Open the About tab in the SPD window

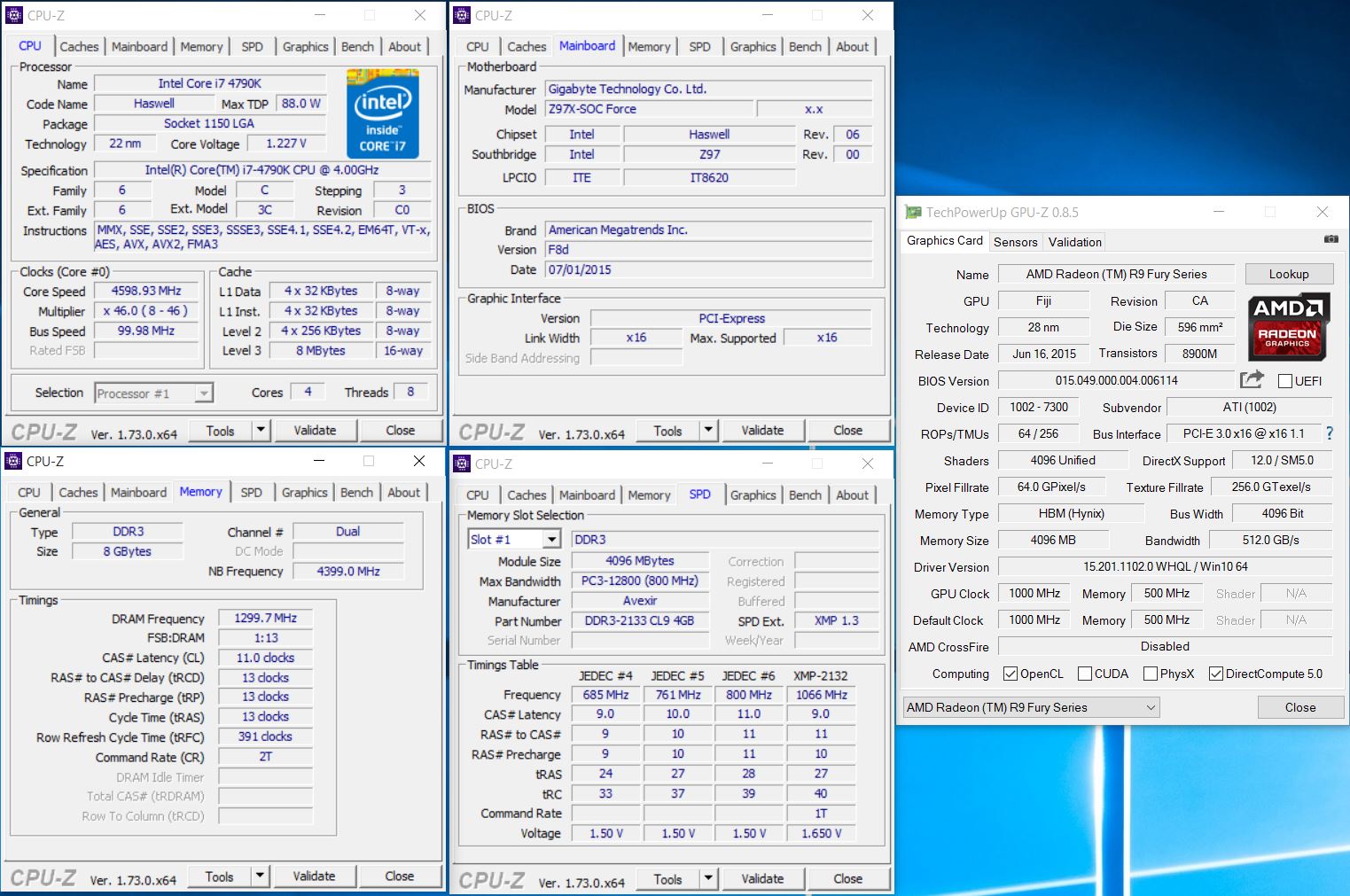coord(853,495)
